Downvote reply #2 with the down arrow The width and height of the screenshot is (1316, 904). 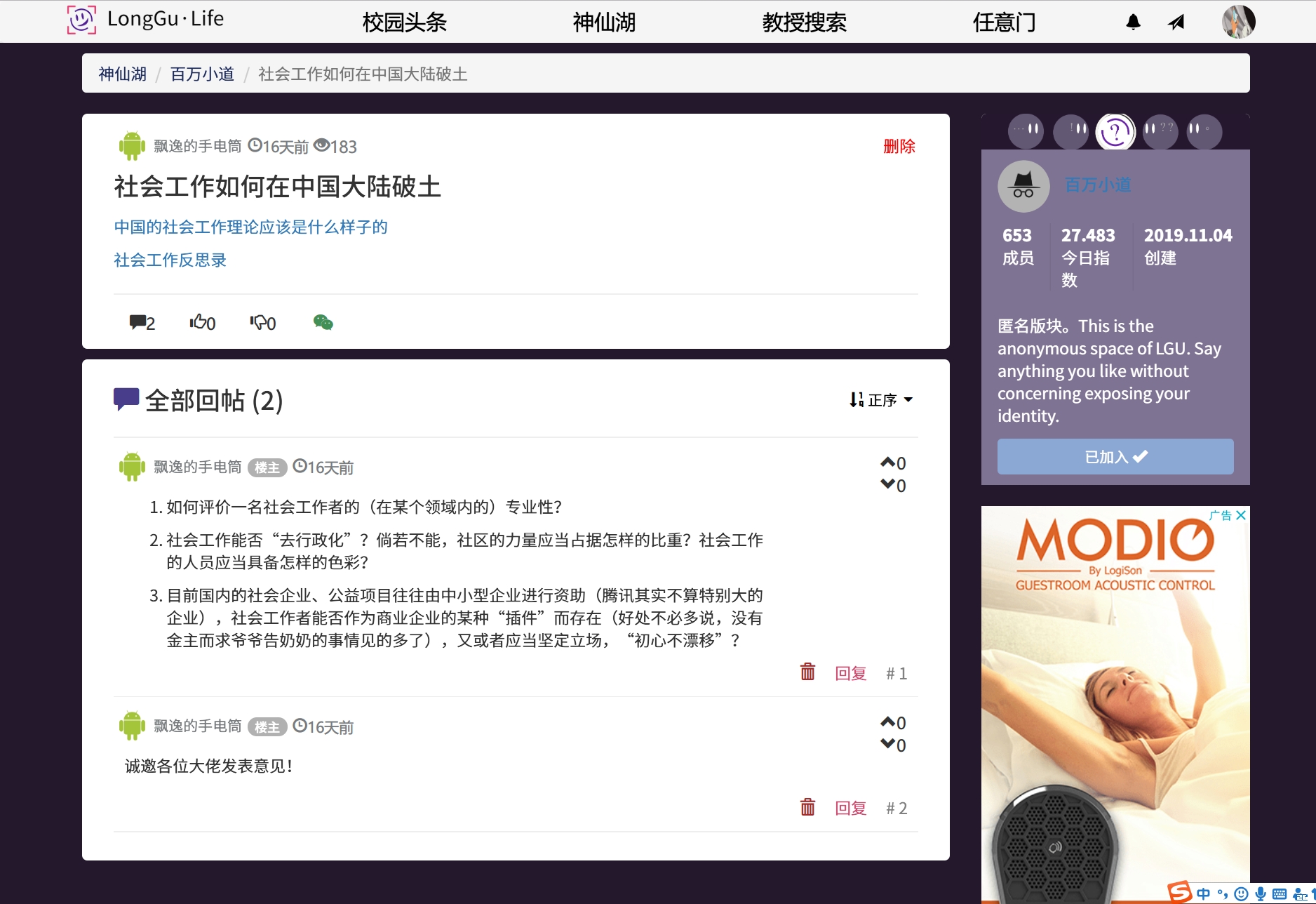[x=888, y=744]
